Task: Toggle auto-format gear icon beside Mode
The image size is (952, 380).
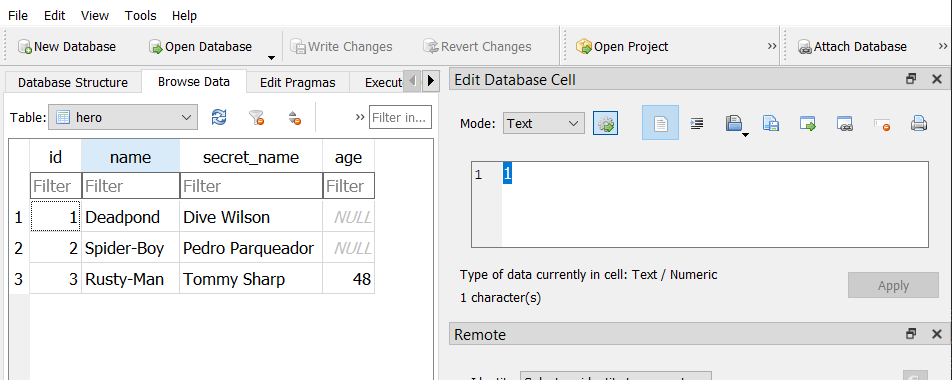Action: click(605, 123)
